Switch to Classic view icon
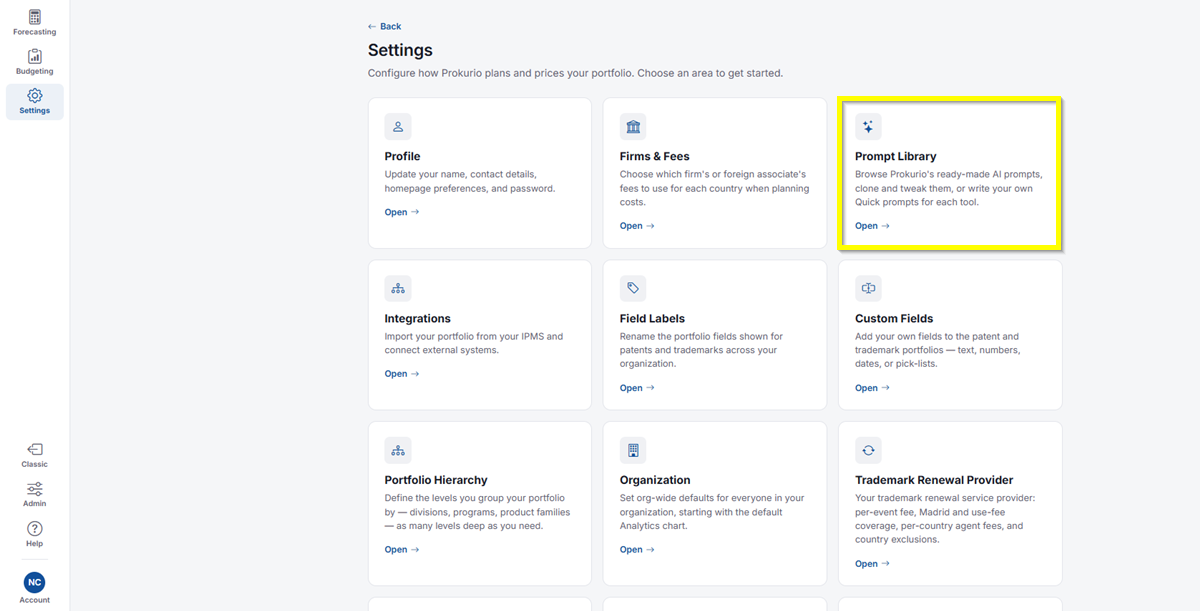1200x611 pixels. (35, 449)
